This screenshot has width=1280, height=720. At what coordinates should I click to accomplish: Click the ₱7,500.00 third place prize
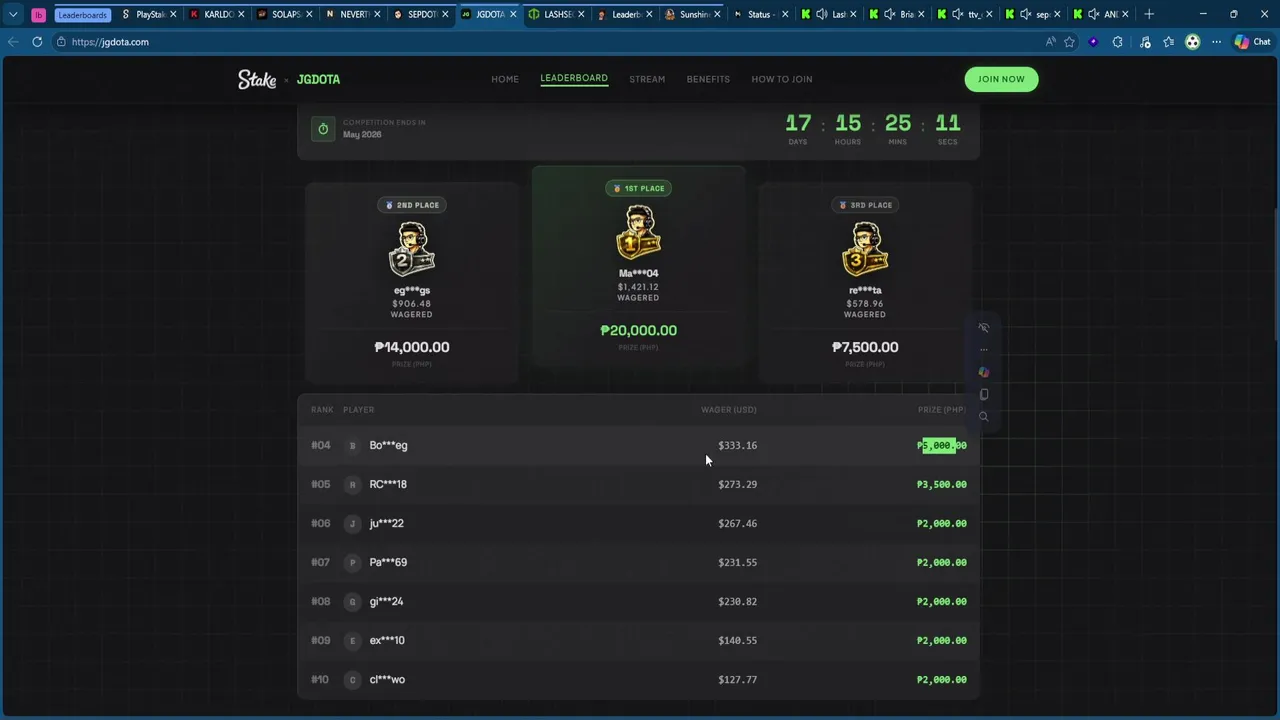click(x=865, y=347)
